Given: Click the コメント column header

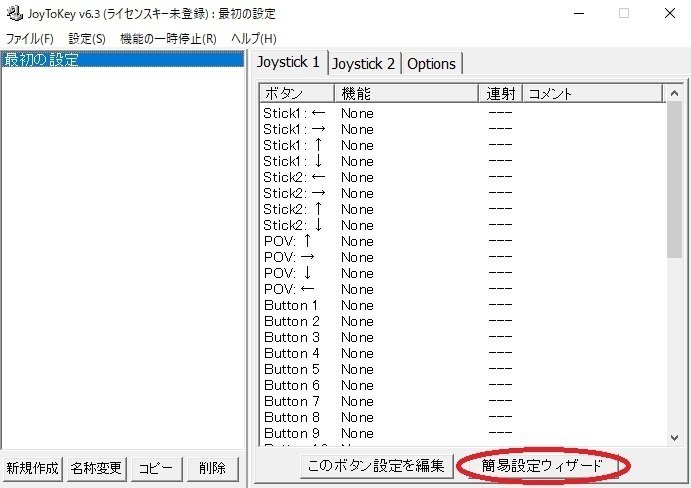Looking at the screenshot, I should 592,93.
